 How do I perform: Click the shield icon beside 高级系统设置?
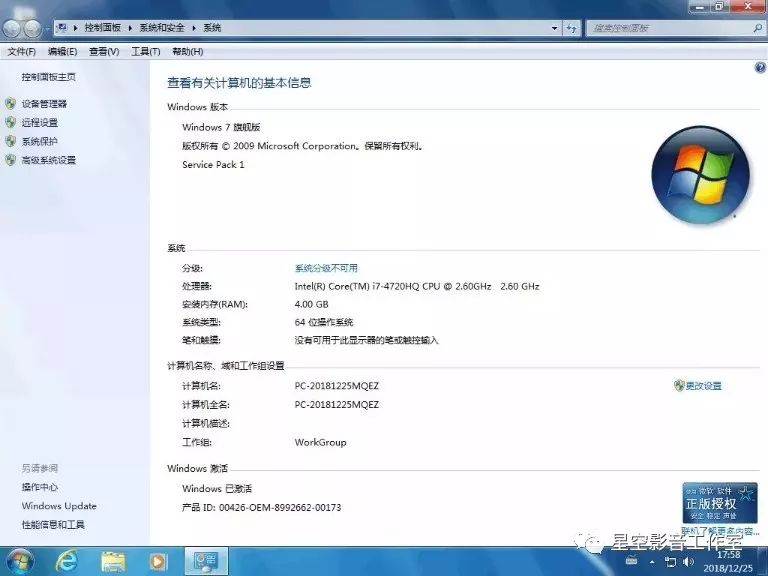tap(11, 160)
